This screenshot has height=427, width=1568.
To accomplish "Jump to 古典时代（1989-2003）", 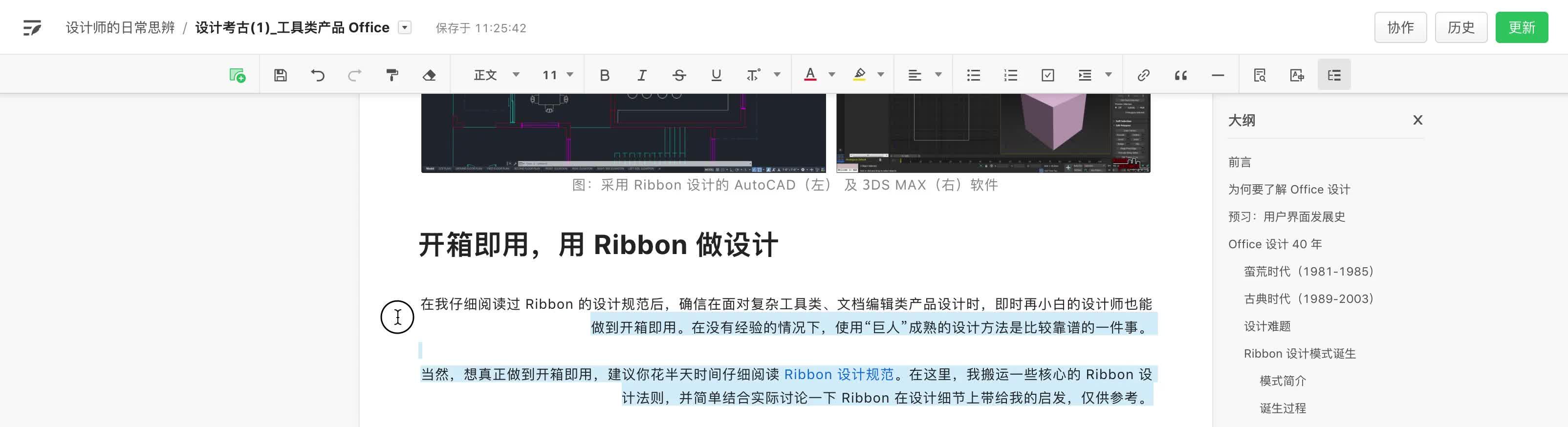I will click(x=1309, y=299).
